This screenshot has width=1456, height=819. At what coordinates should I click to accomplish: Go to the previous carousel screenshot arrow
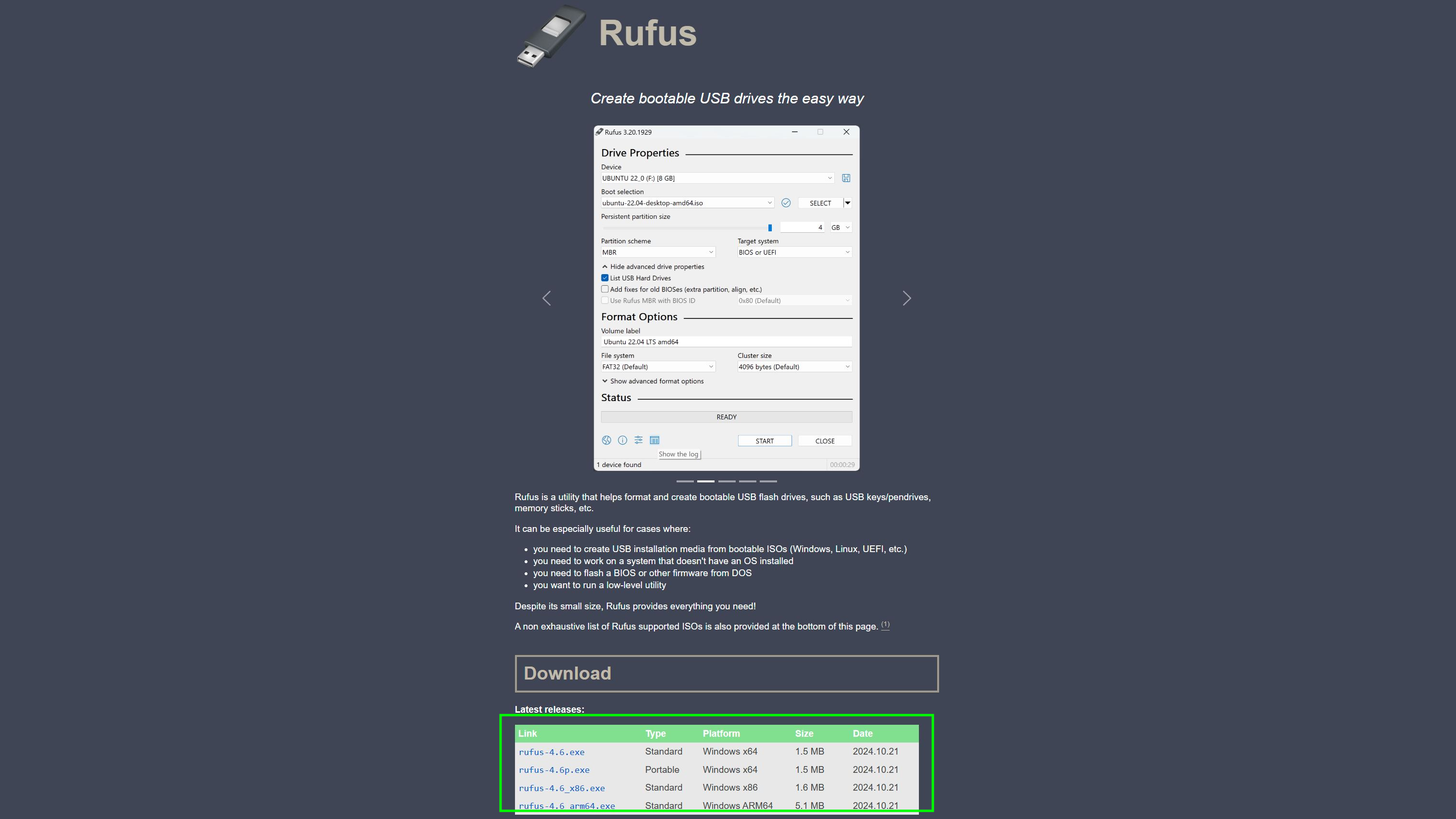[x=546, y=299]
